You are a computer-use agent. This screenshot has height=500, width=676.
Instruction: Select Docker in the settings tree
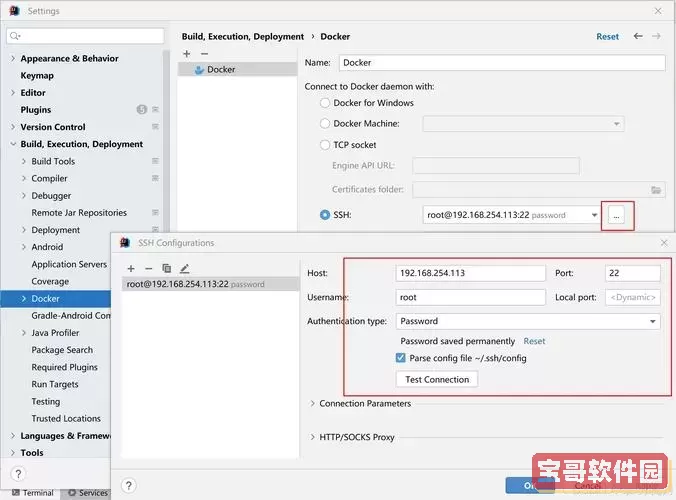pos(56,299)
